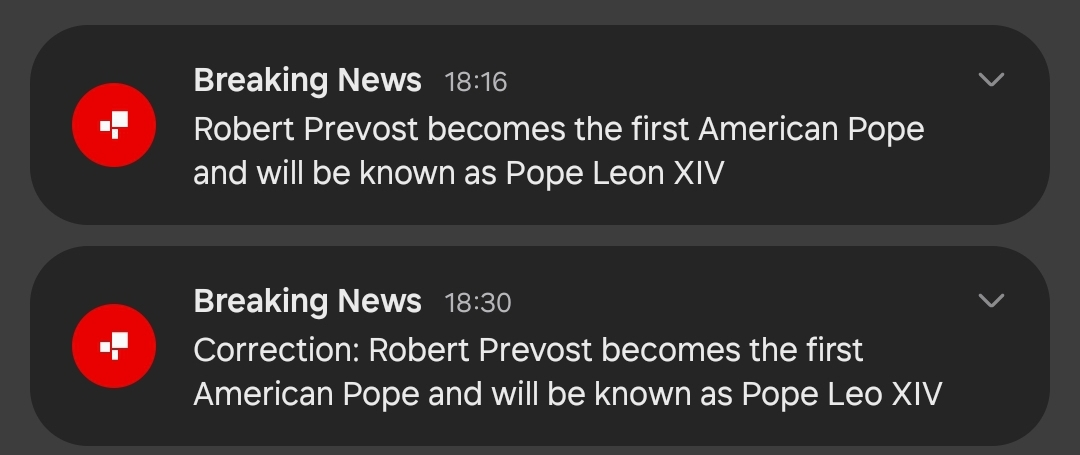Screen dimensions: 1080x455
Task: Expand the 18:30 Correction notification chevron
Action: 991,301
